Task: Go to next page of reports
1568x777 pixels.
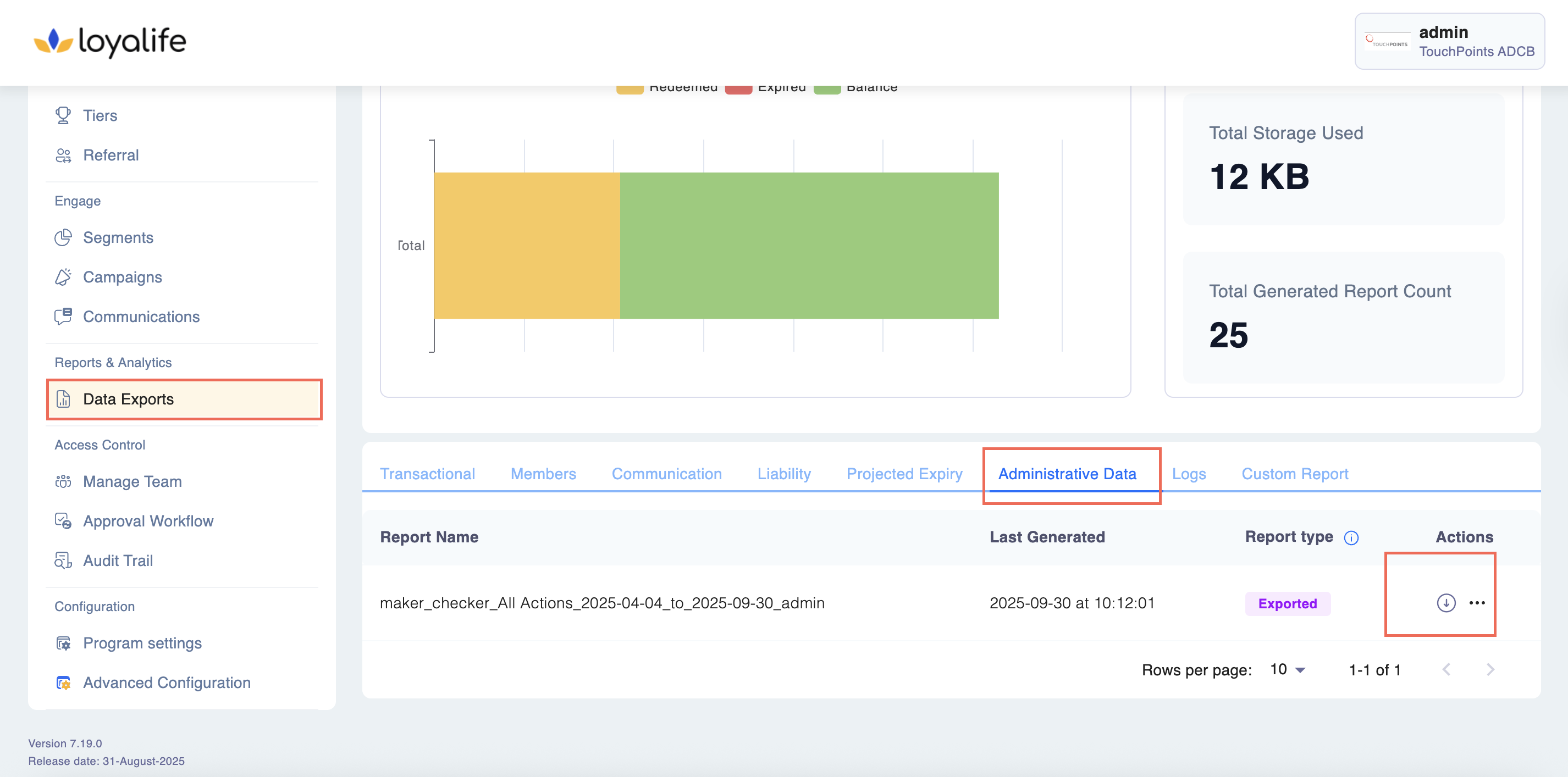Action: pyautogui.click(x=1489, y=669)
